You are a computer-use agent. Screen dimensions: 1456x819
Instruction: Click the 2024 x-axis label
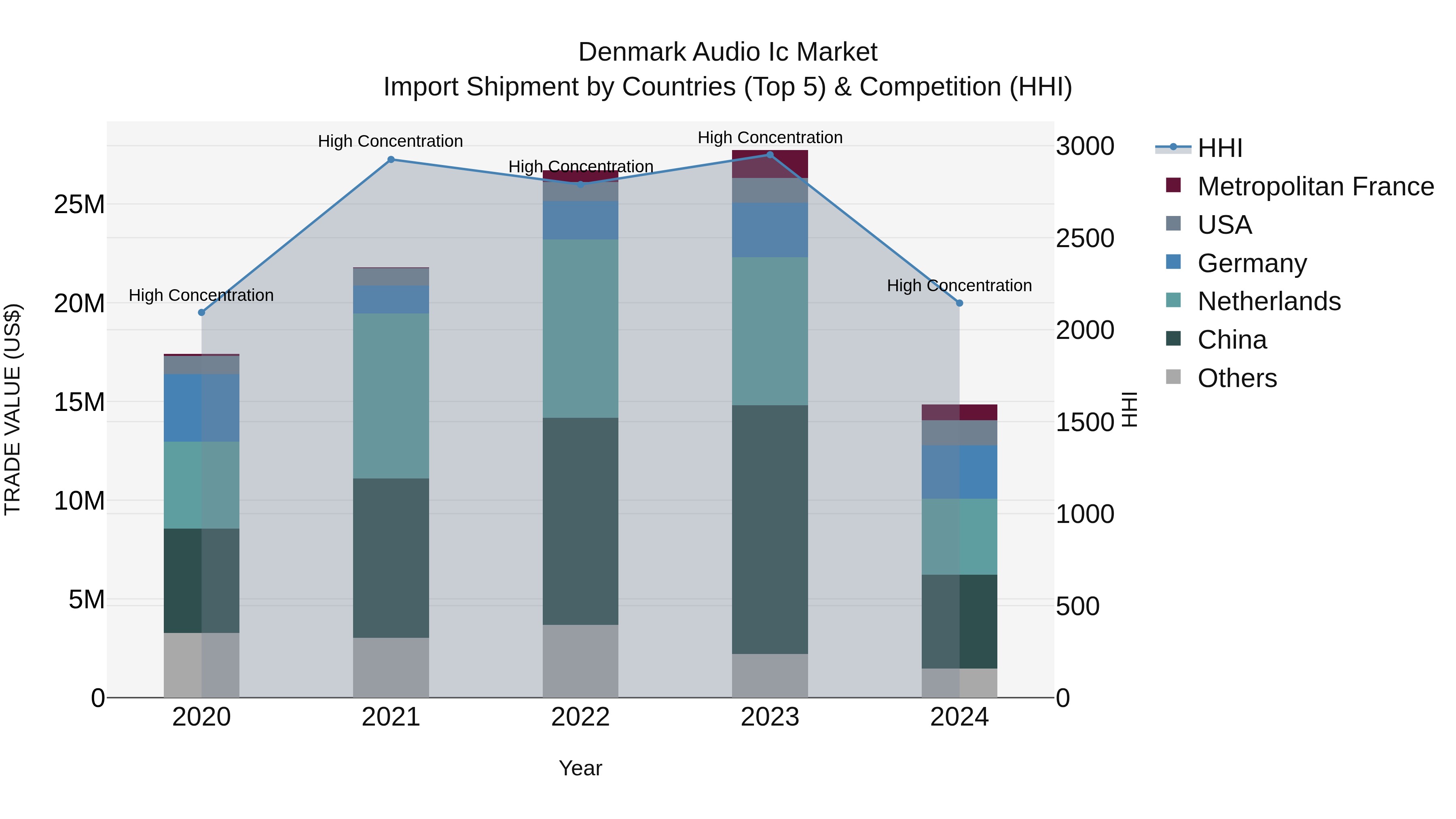(x=959, y=717)
